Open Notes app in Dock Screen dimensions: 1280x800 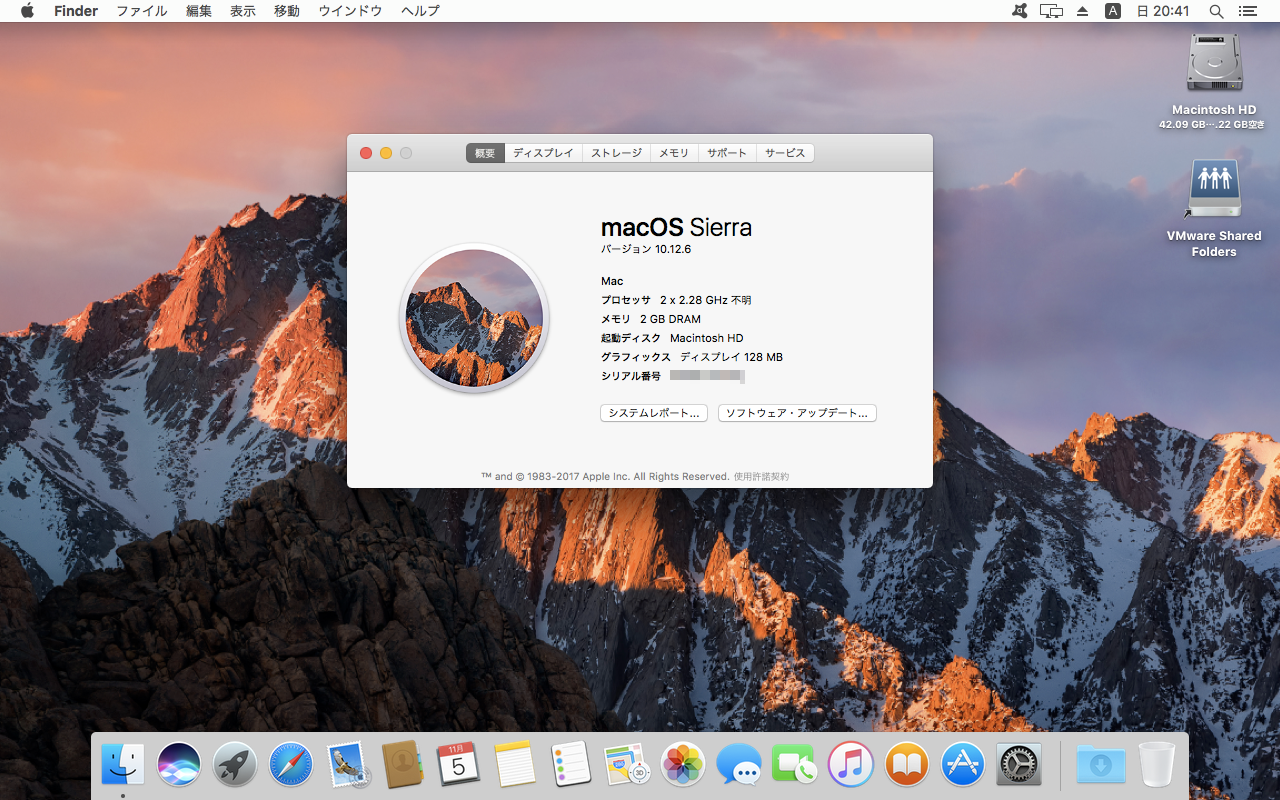515,765
